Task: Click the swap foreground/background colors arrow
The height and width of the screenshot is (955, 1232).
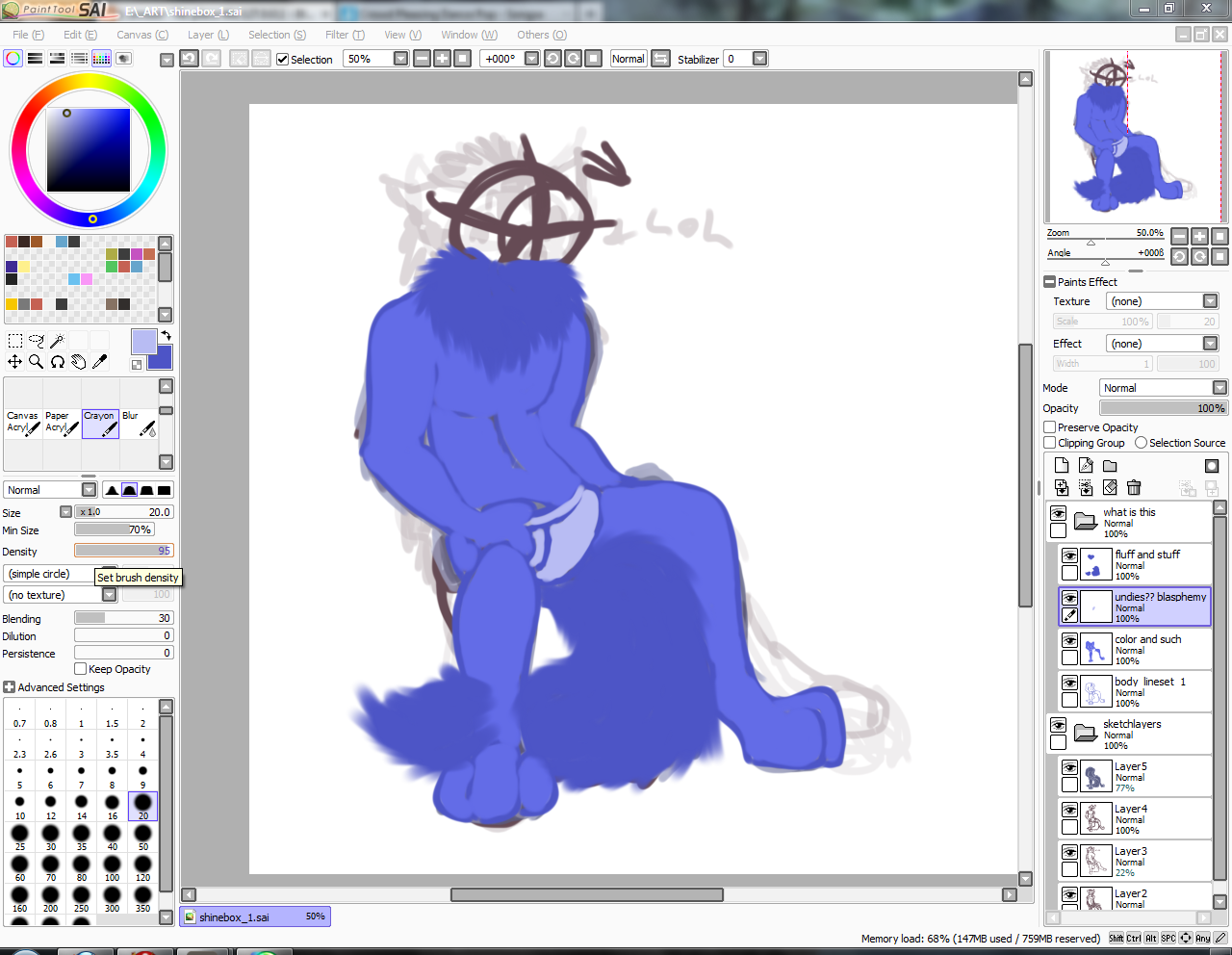Action: [x=166, y=336]
